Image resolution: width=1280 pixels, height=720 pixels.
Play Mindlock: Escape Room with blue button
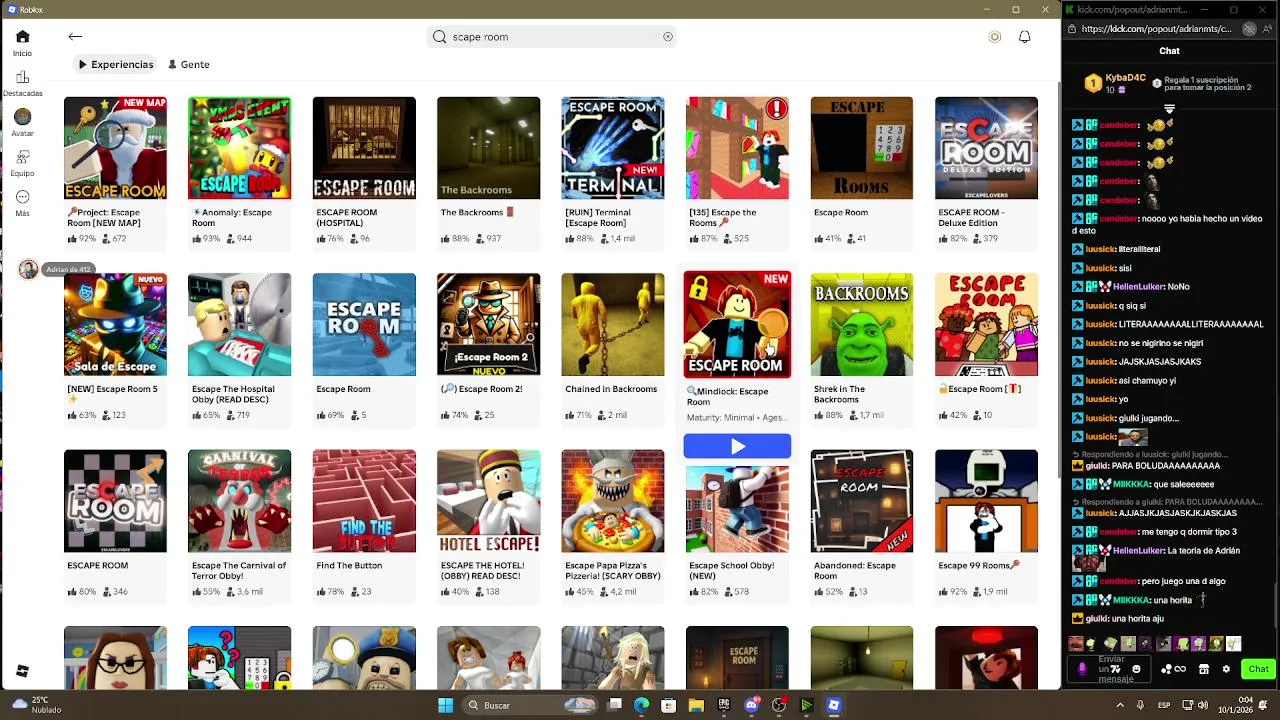pos(737,446)
